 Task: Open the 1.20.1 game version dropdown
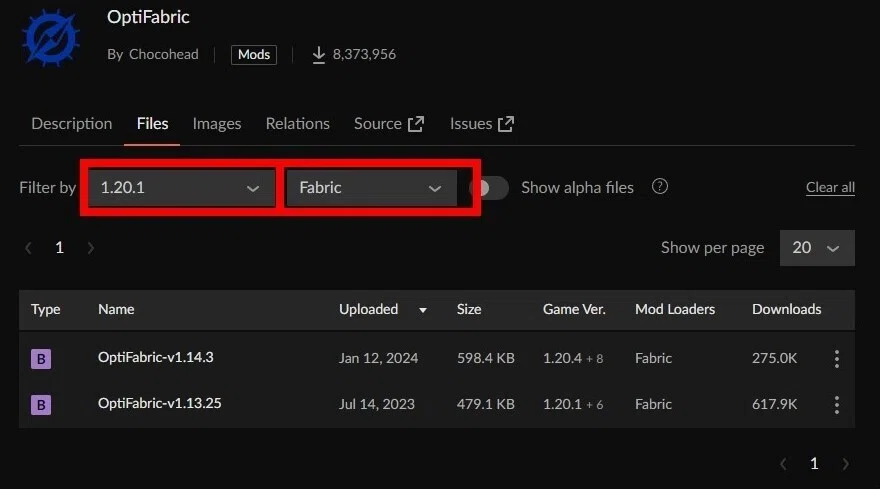pos(181,188)
